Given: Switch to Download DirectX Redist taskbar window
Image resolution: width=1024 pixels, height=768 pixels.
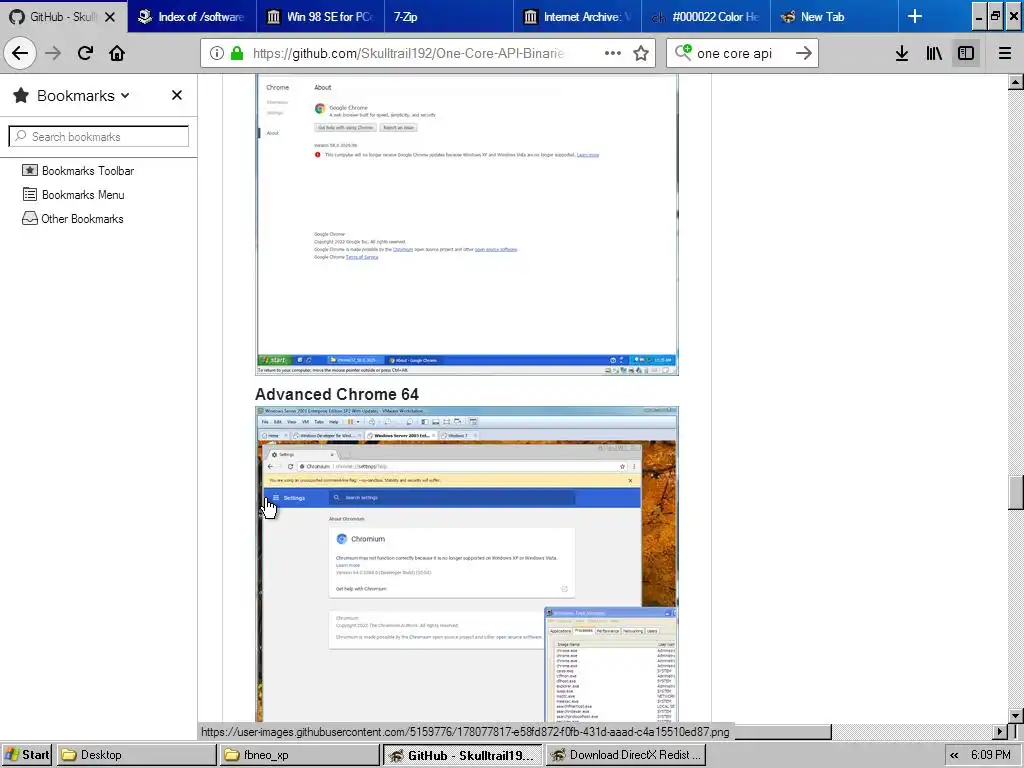Looking at the screenshot, I should point(626,755).
